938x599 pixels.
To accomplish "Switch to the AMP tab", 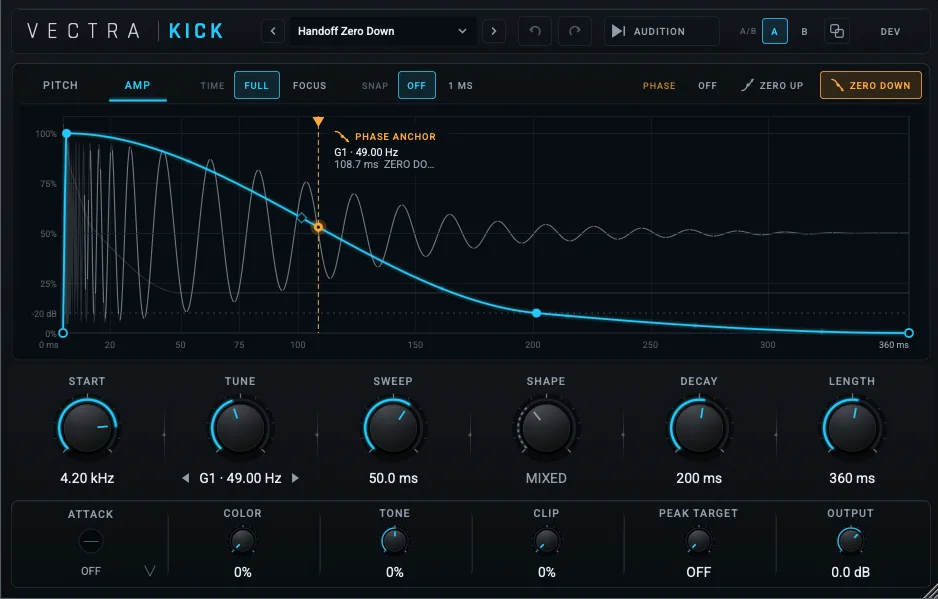I will (138, 85).
